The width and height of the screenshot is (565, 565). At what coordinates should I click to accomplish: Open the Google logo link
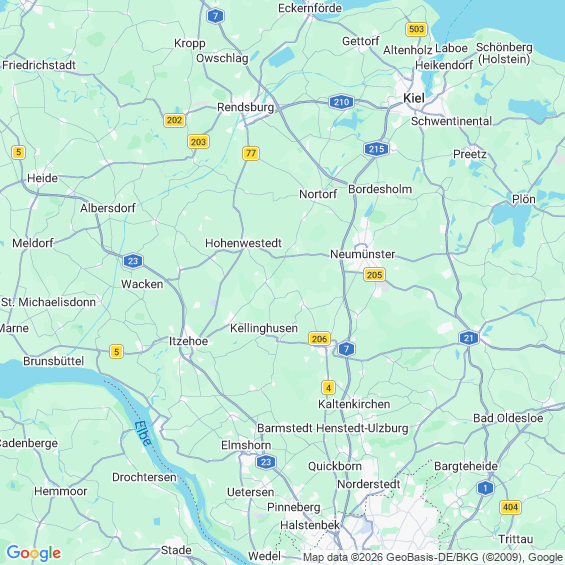(34, 553)
